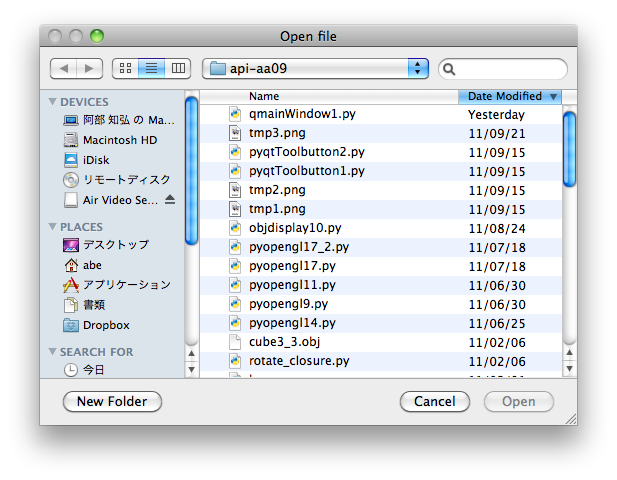Select the リモートディスク disc icon
The width and height of the screenshot is (617, 480).
[x=71, y=180]
